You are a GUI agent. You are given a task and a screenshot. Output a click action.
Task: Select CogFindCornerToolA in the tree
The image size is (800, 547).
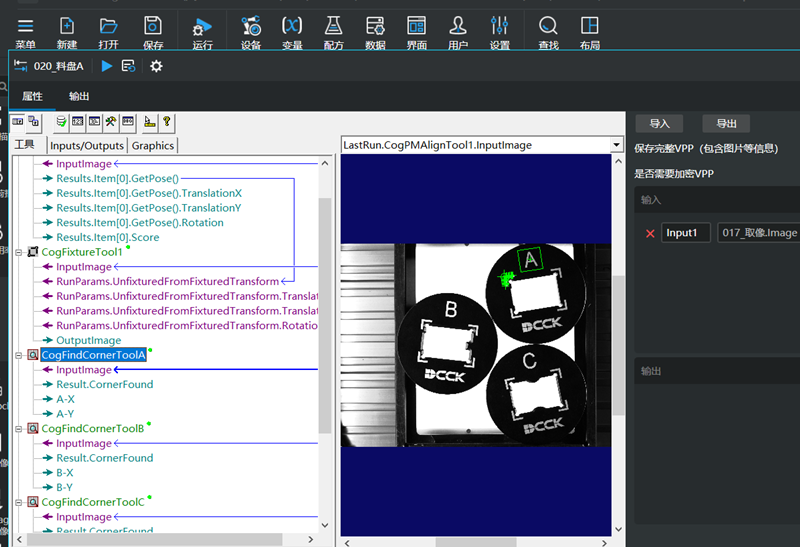coord(93,355)
